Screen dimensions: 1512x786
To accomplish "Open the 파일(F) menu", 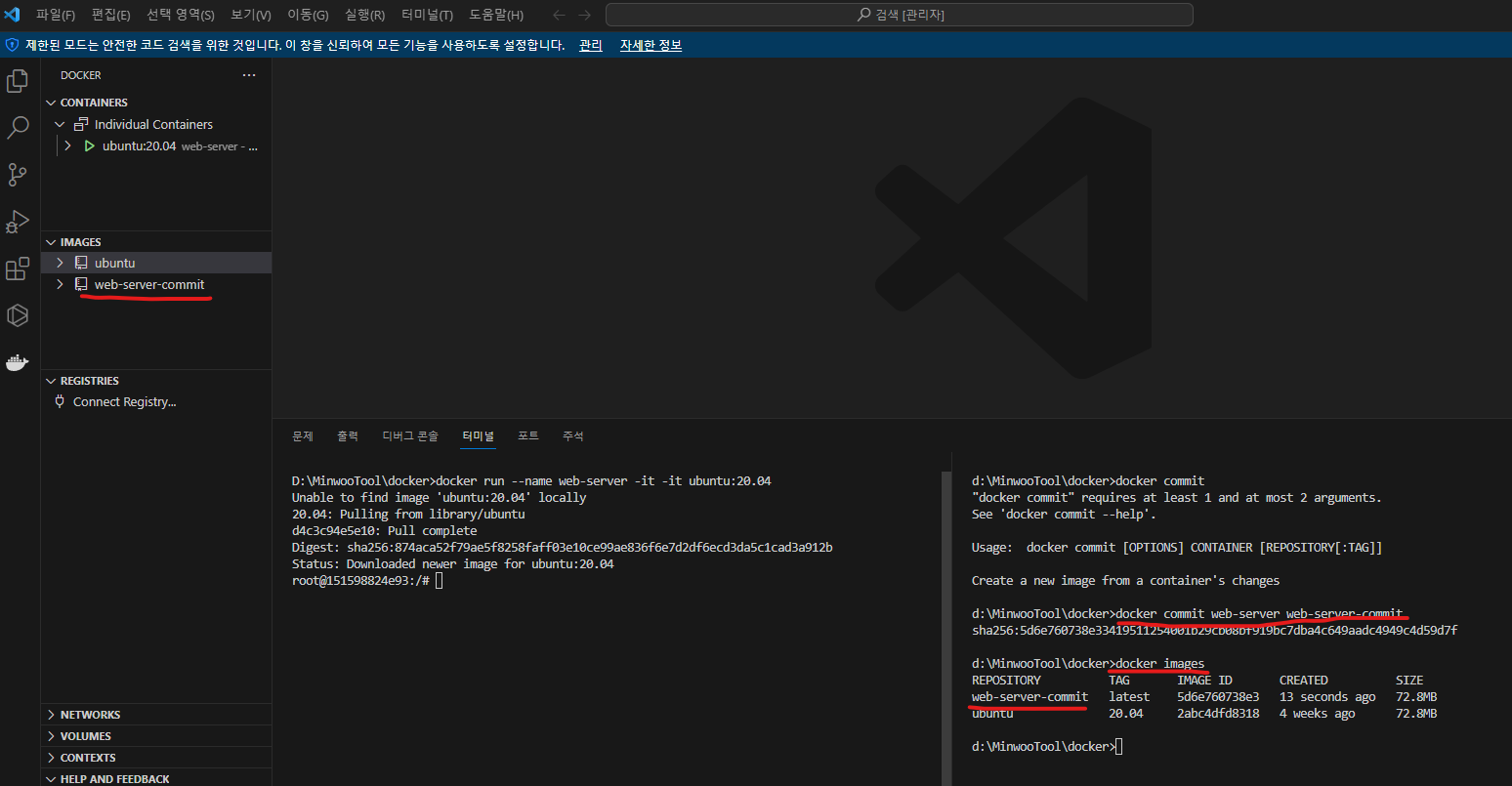I will click(x=56, y=15).
